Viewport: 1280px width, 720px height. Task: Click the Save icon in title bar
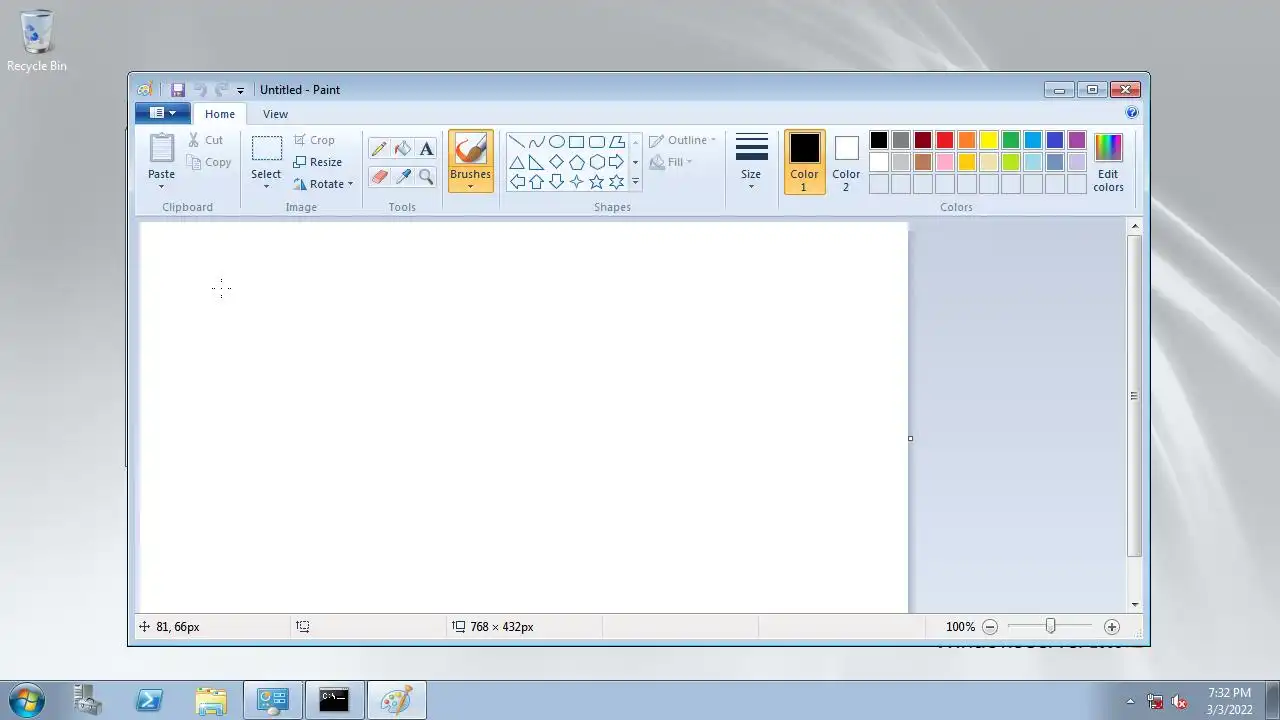(x=178, y=90)
